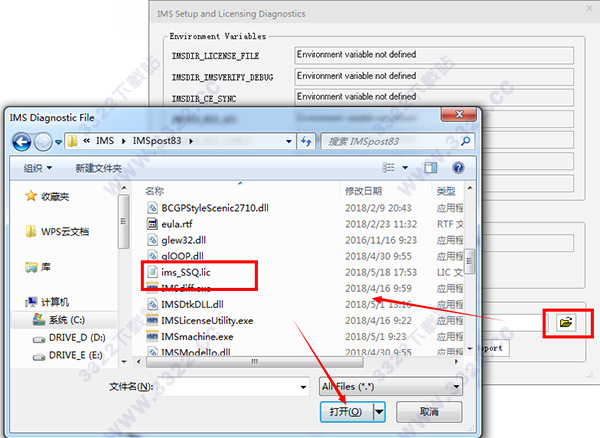
Task: Click IMSDIR_IMSVERIFY_DEBUG value field in IMS Setup window
Action: click(x=434, y=76)
